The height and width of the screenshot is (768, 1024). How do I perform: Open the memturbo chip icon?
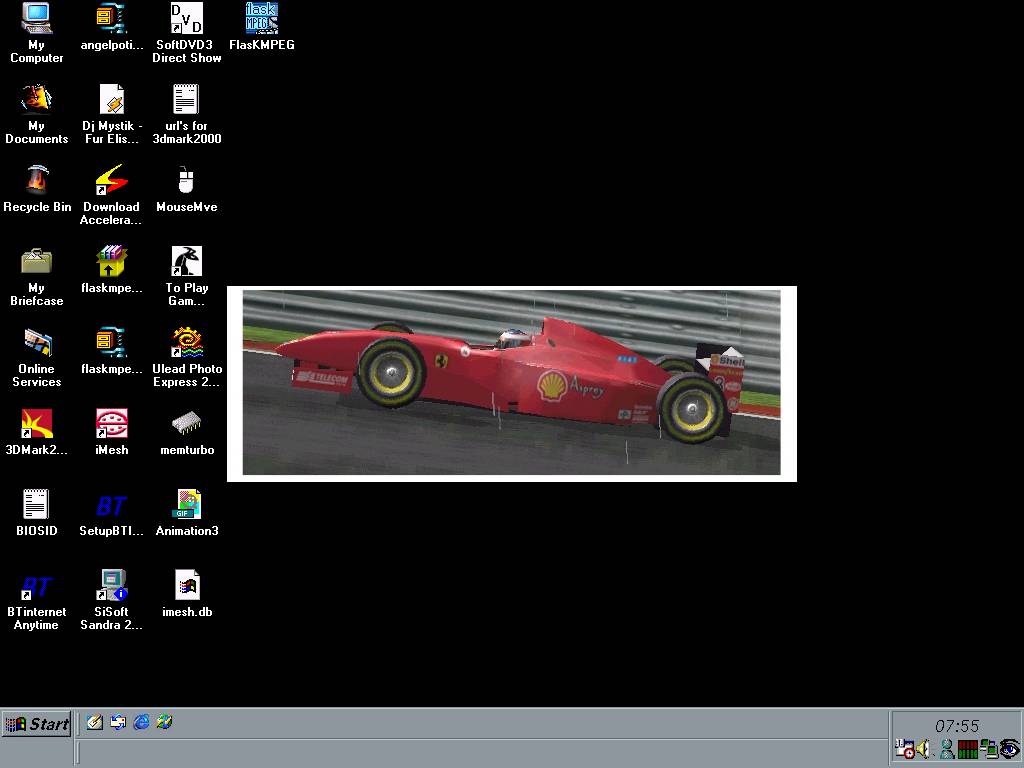pyautogui.click(x=186, y=423)
